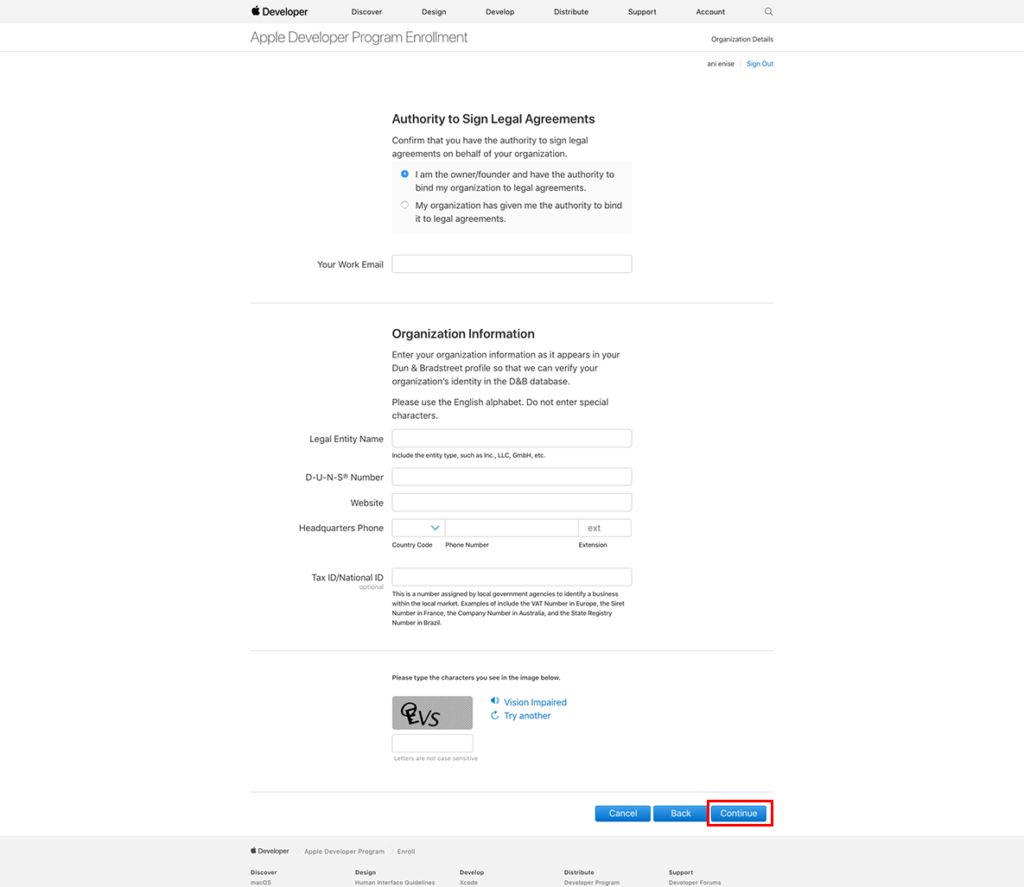Click the D-U-N-S Number input field
Viewport: 1024px width, 887px height.
click(x=511, y=476)
